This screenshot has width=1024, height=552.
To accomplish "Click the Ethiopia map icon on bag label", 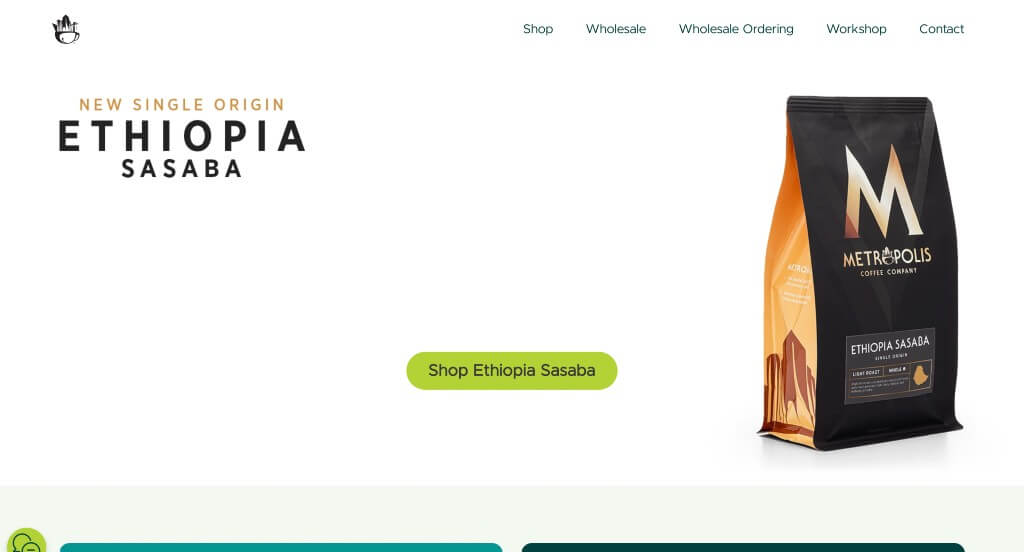I will tap(920, 376).
